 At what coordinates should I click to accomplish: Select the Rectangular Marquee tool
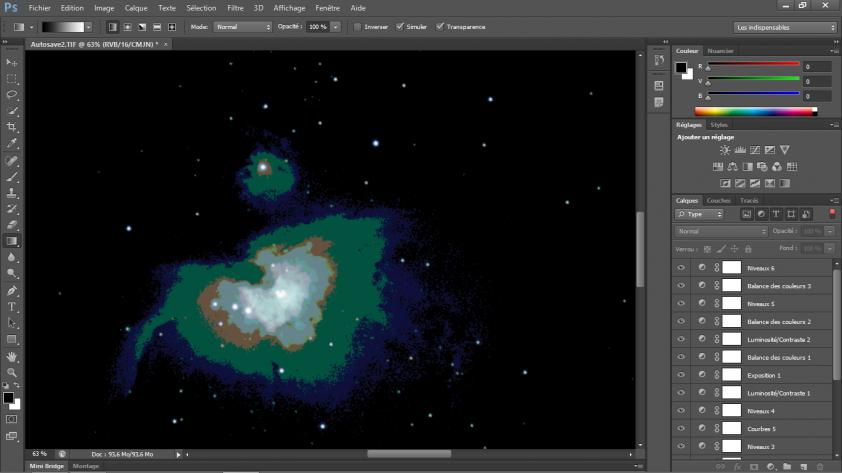11,79
